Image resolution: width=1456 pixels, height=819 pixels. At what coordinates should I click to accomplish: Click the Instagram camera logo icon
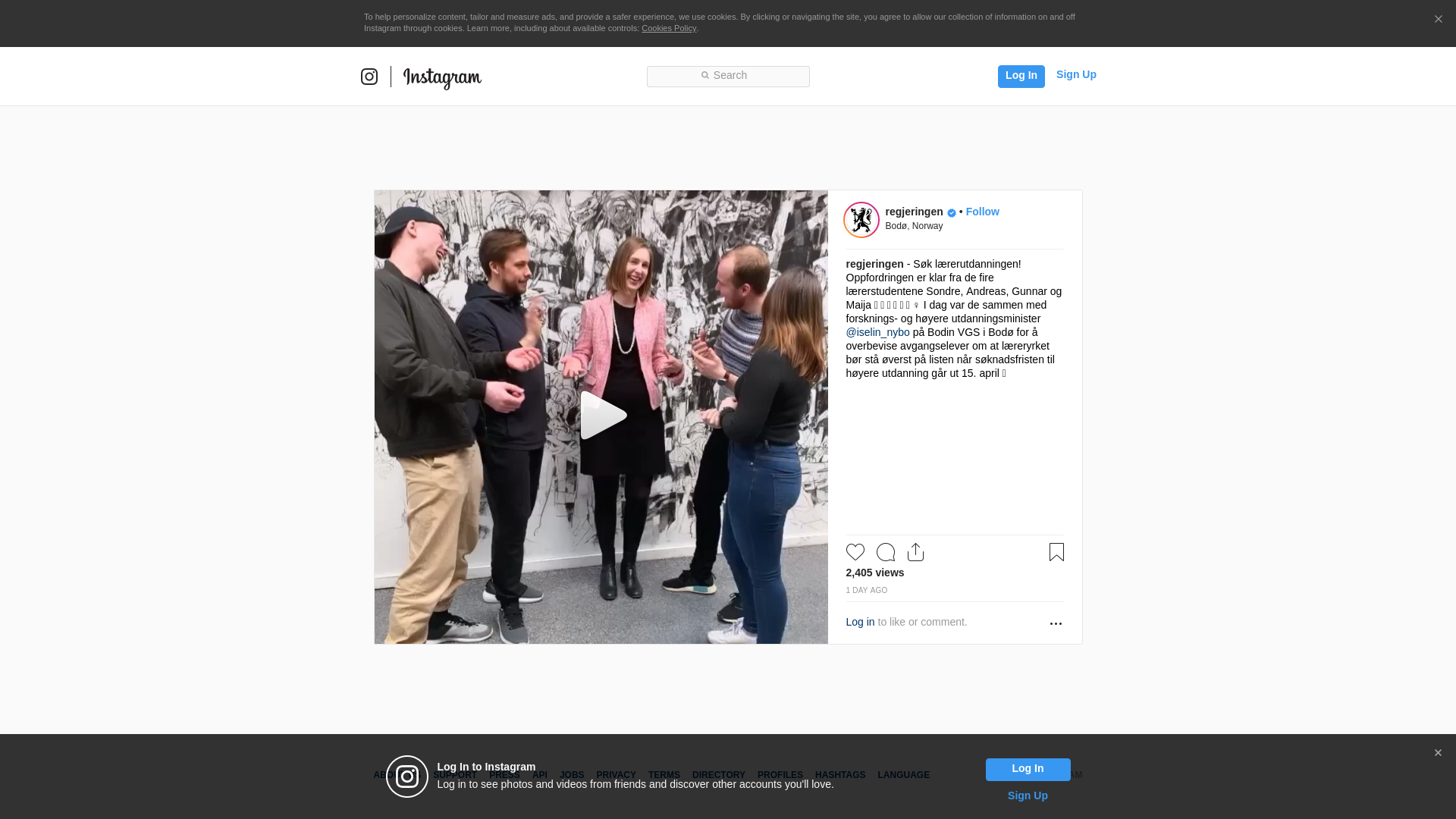pos(369,77)
